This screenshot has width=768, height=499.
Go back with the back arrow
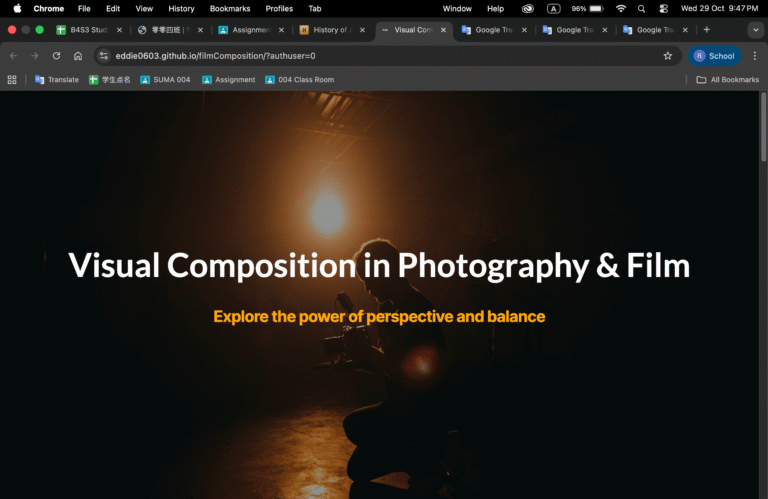pyautogui.click(x=13, y=56)
